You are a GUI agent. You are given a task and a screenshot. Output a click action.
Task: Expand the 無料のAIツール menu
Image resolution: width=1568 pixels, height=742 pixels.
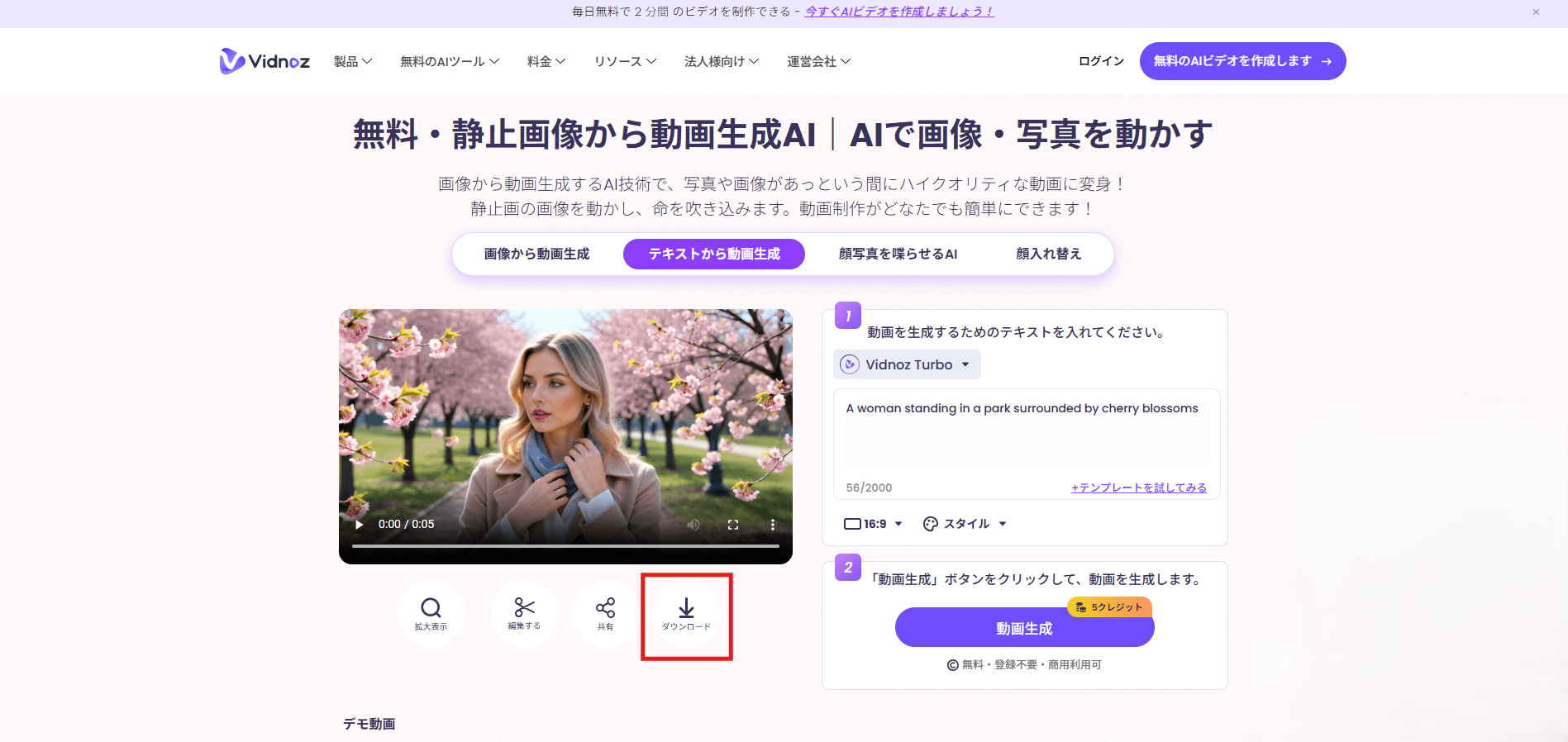[450, 61]
